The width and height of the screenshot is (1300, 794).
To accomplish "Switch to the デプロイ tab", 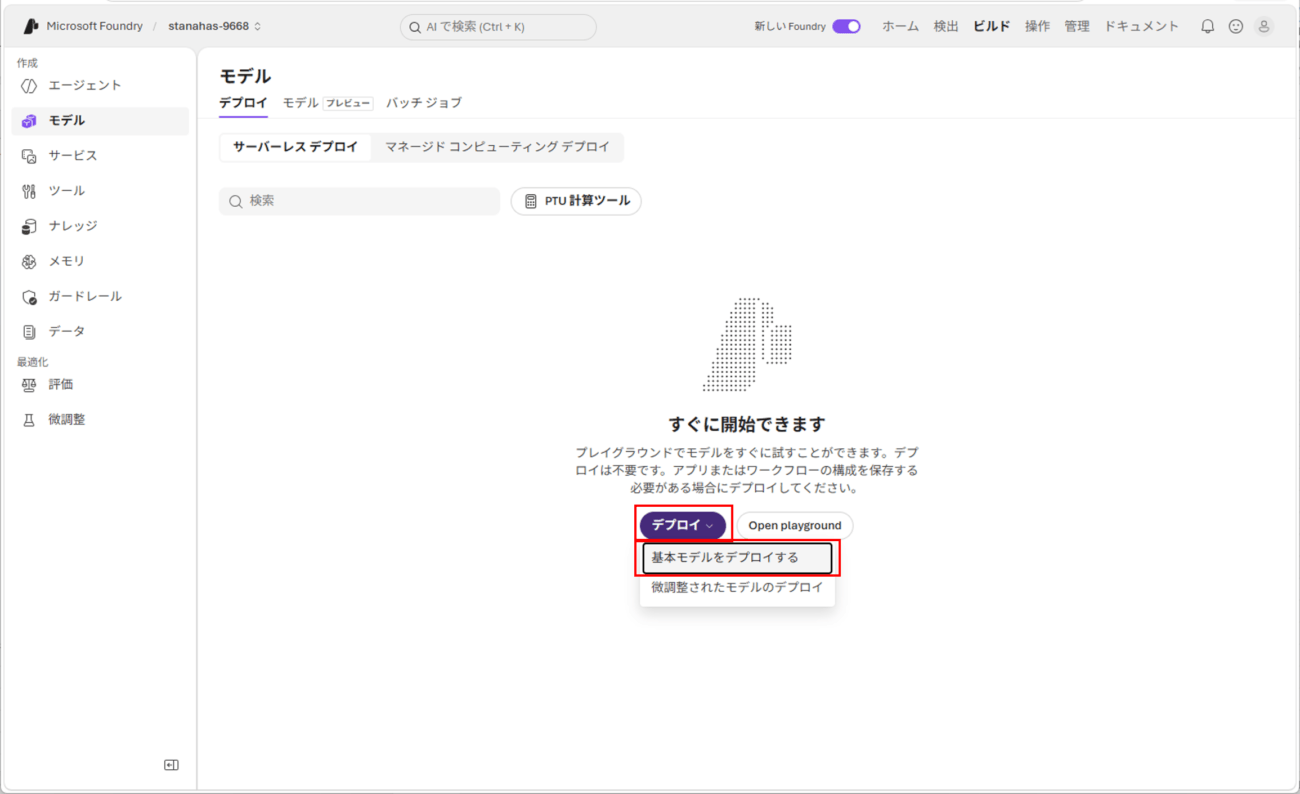I will (x=243, y=103).
